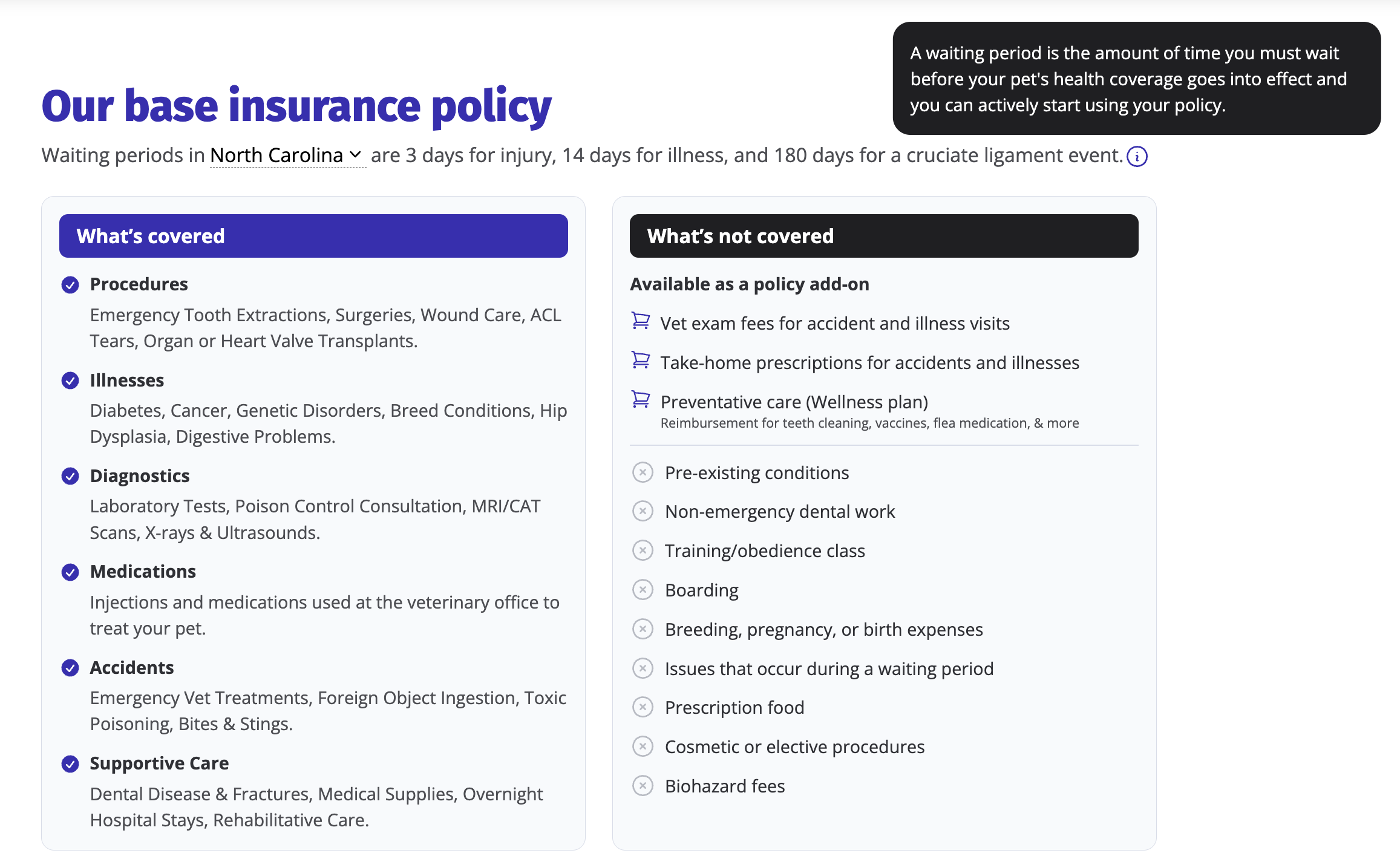The height and width of the screenshot is (859, 1400).
Task: Click the chevron next to North Carolina
Action: tap(356, 155)
